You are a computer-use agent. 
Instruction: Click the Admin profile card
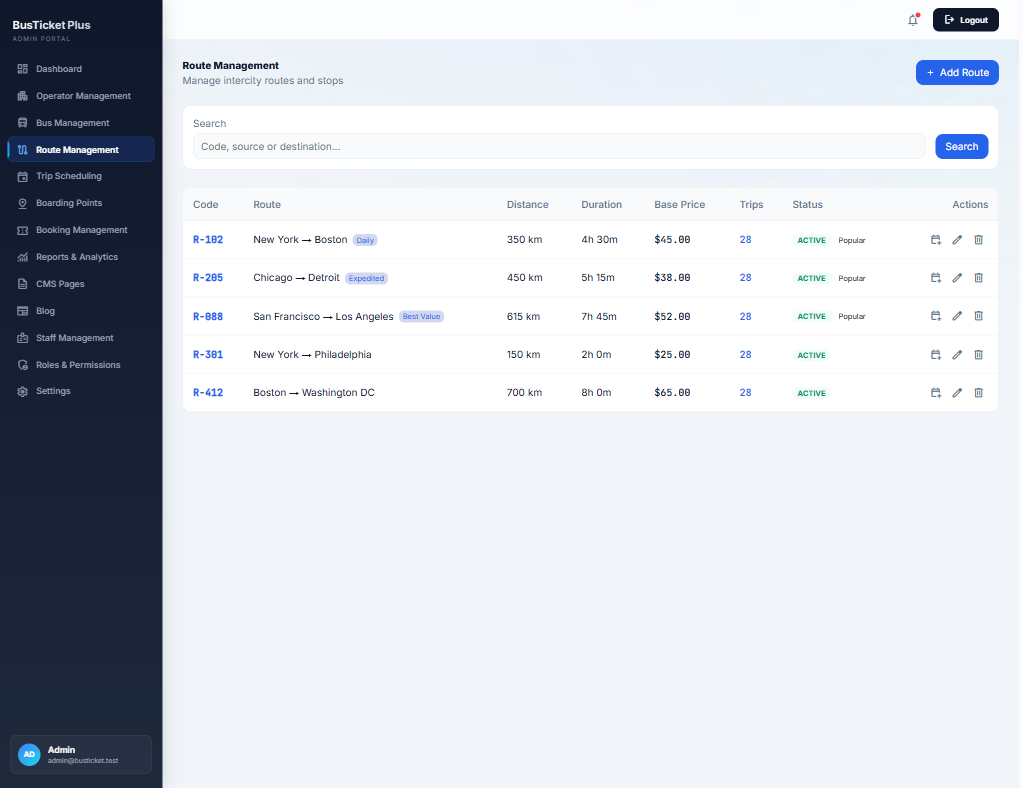pyautogui.click(x=81, y=755)
